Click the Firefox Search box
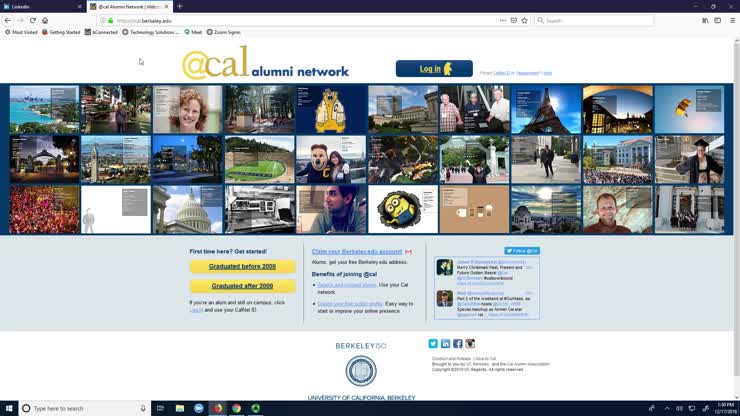 (x=595, y=21)
